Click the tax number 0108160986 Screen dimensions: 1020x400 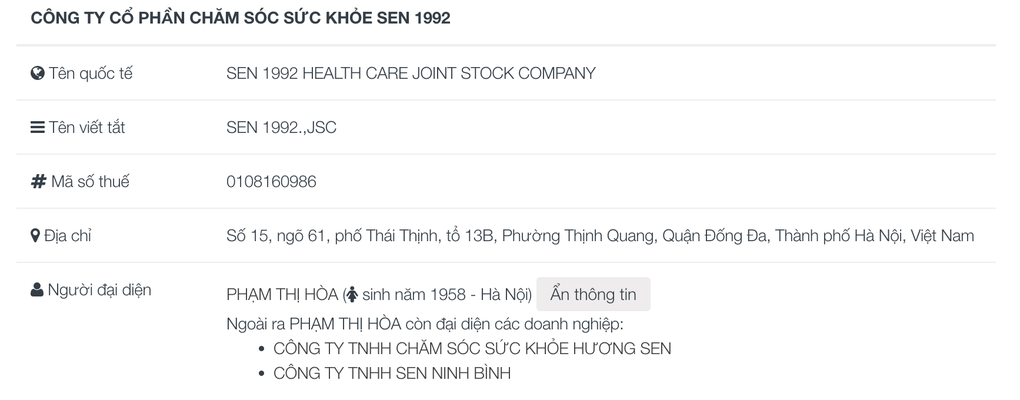(x=272, y=181)
